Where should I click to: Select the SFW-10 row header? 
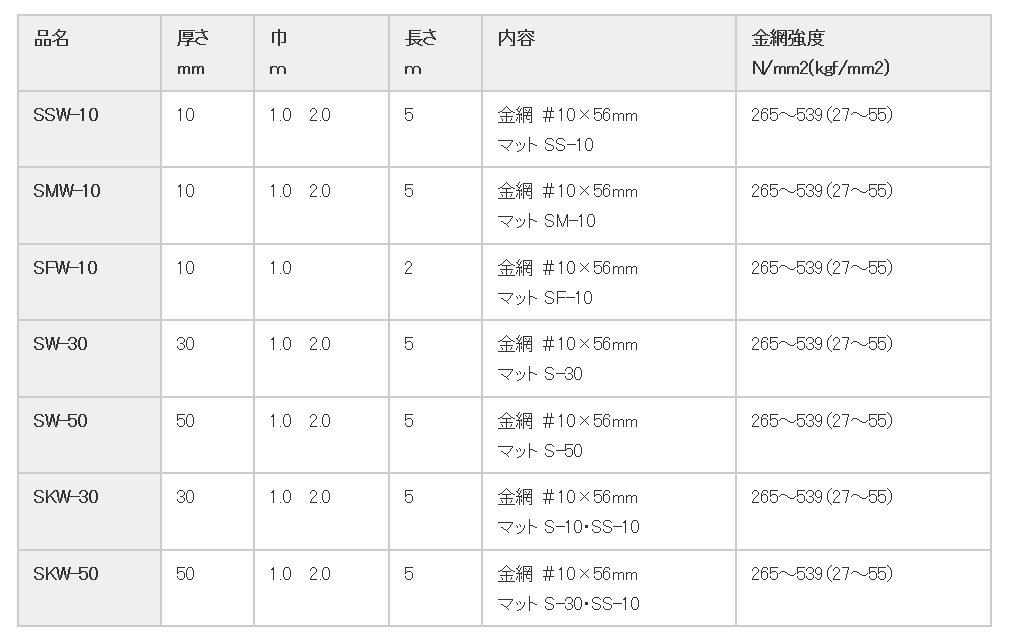pos(90,282)
